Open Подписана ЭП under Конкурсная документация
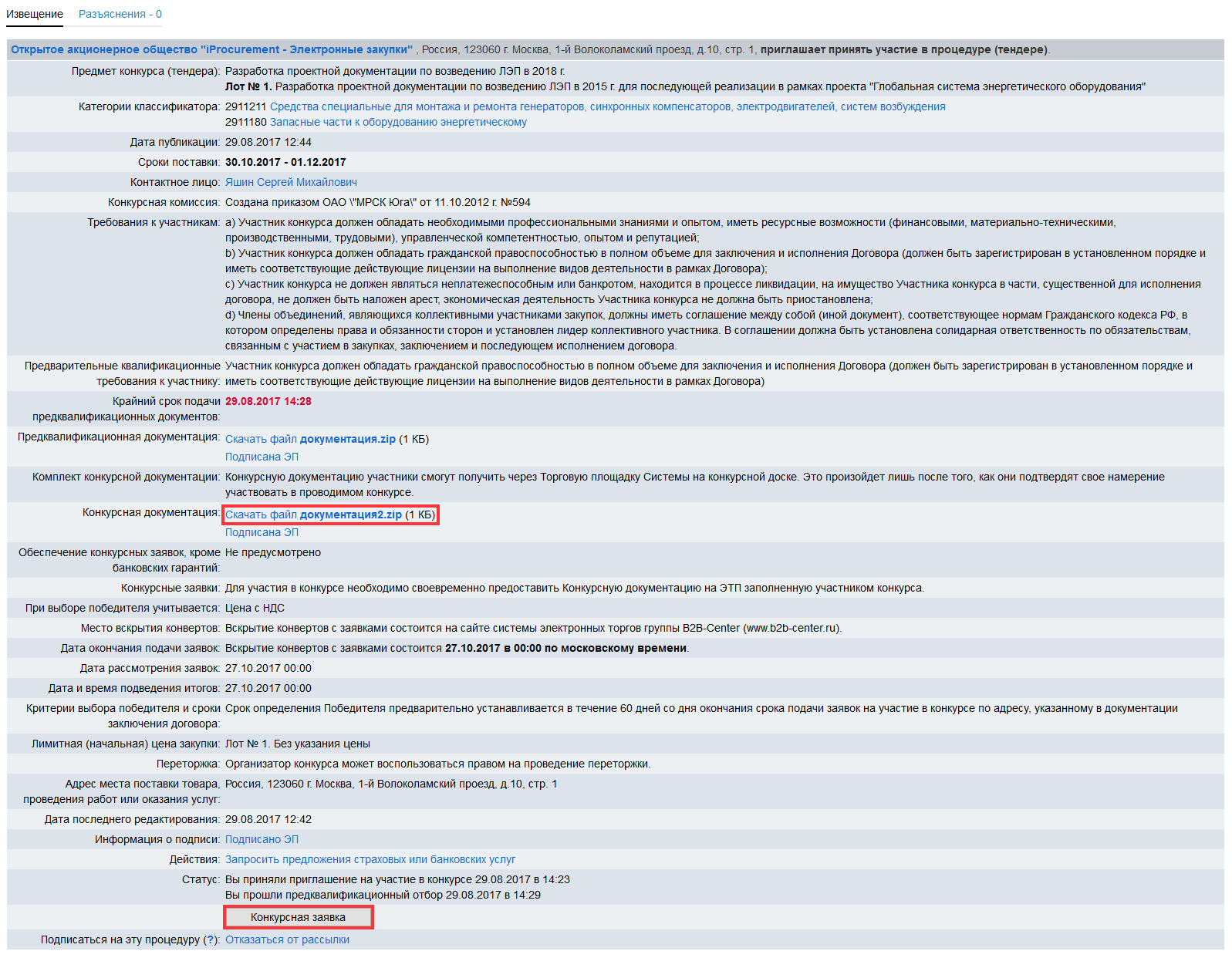 pos(262,532)
